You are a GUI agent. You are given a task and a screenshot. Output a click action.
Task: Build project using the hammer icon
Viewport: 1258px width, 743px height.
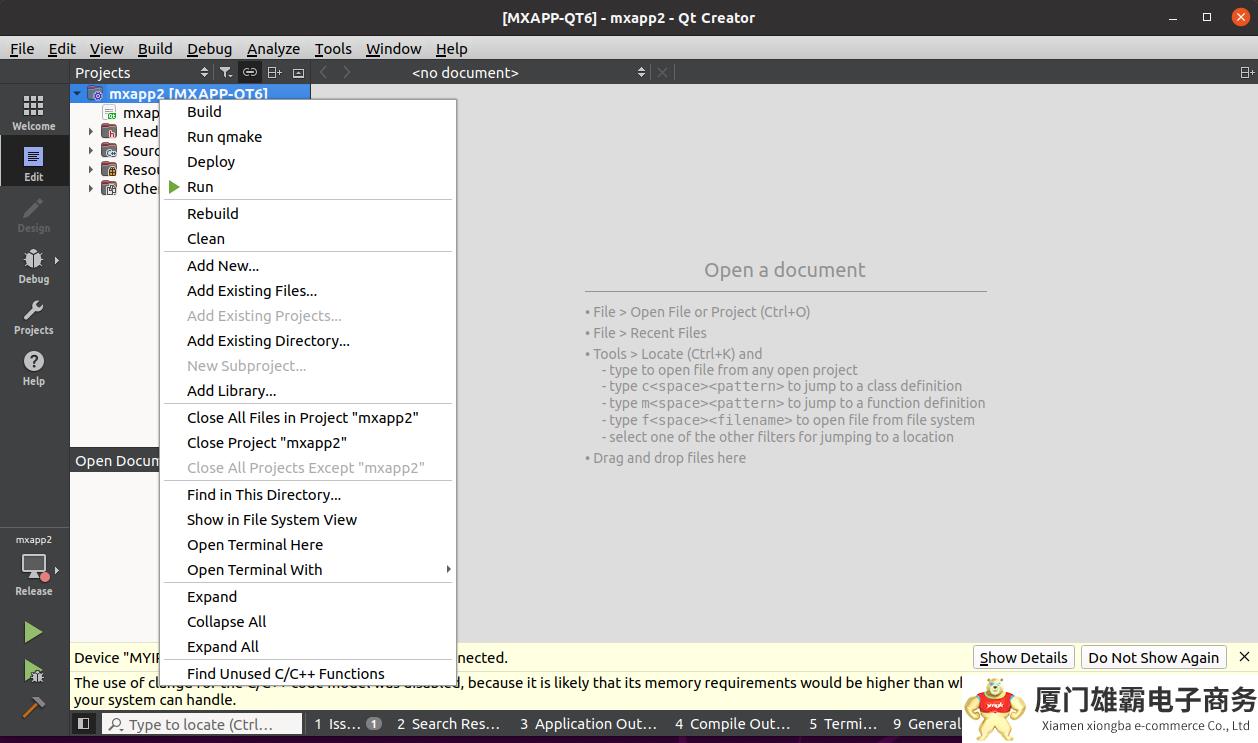pos(33,707)
